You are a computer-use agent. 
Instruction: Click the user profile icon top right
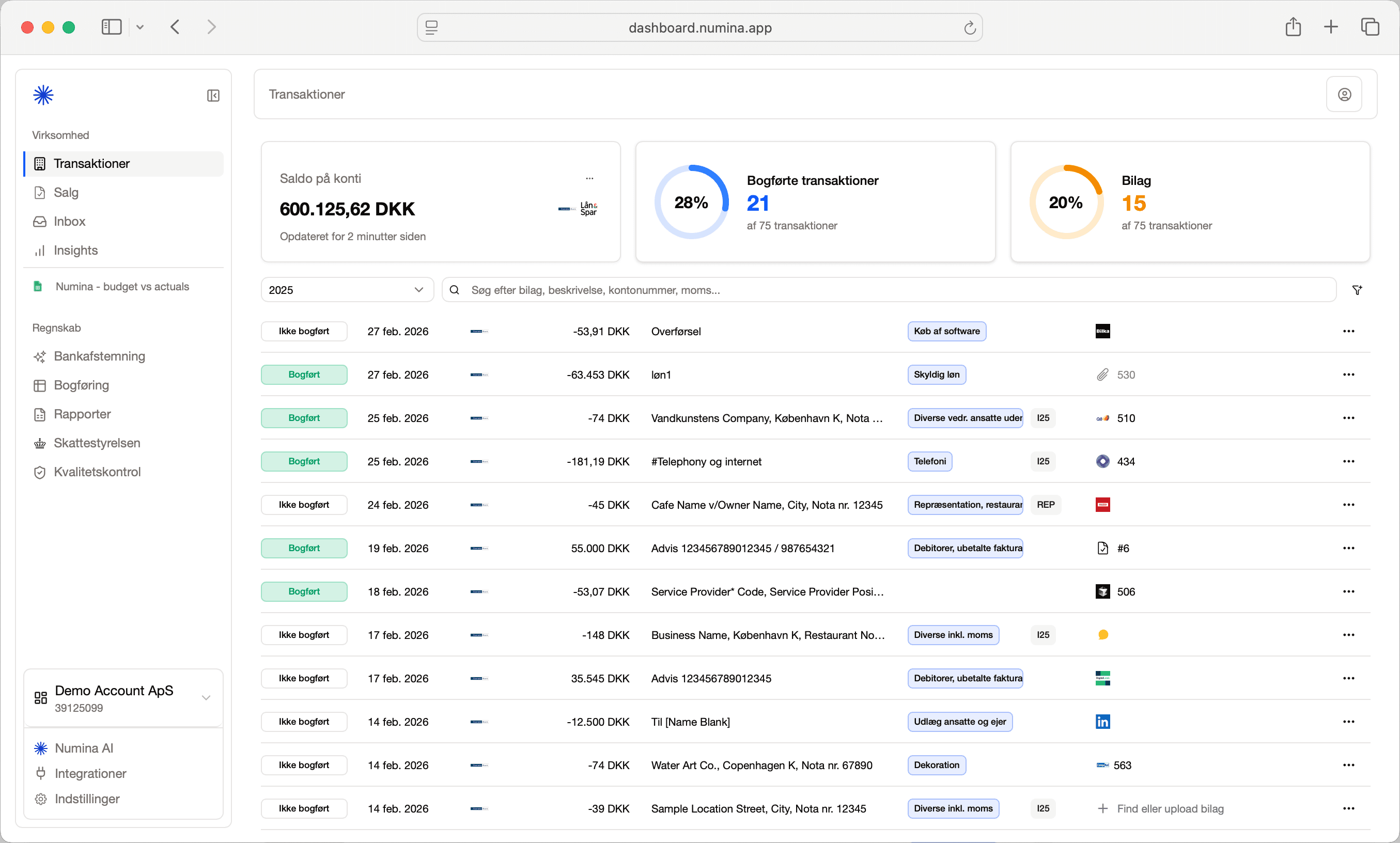point(1344,93)
